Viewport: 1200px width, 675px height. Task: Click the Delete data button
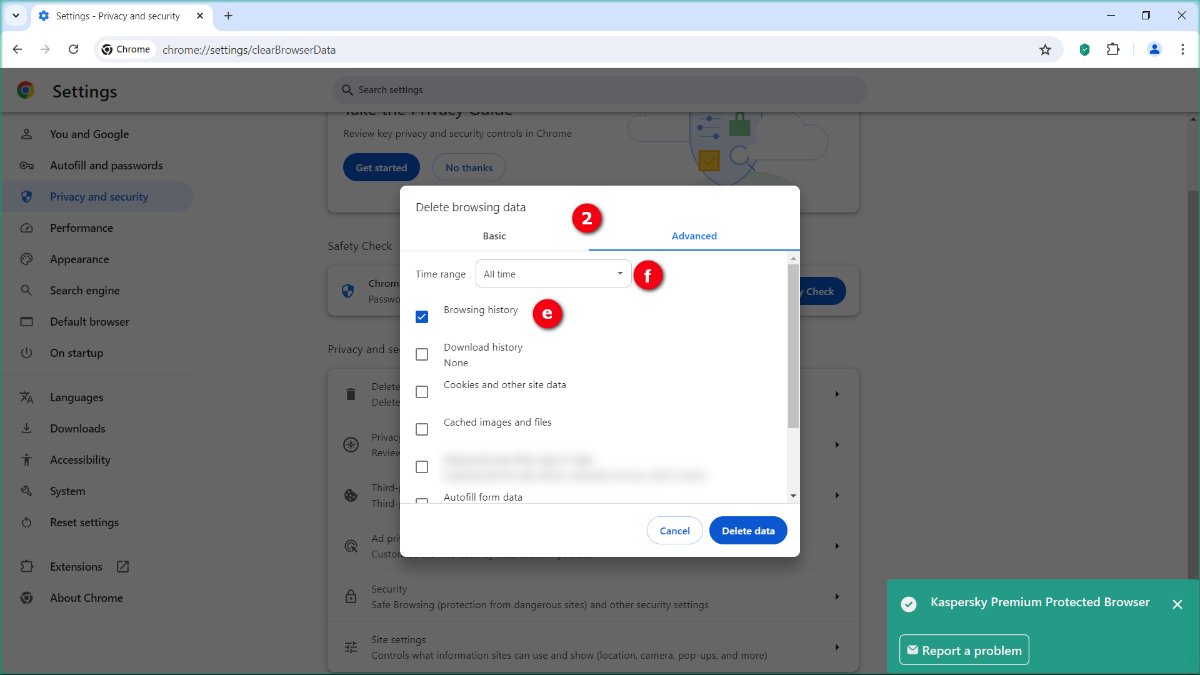(x=748, y=531)
